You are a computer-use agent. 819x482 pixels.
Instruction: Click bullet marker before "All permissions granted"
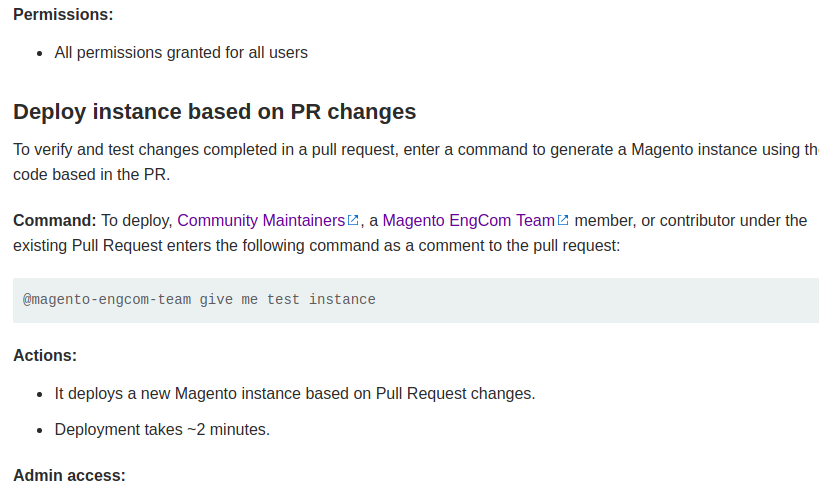pyautogui.click(x=40, y=54)
